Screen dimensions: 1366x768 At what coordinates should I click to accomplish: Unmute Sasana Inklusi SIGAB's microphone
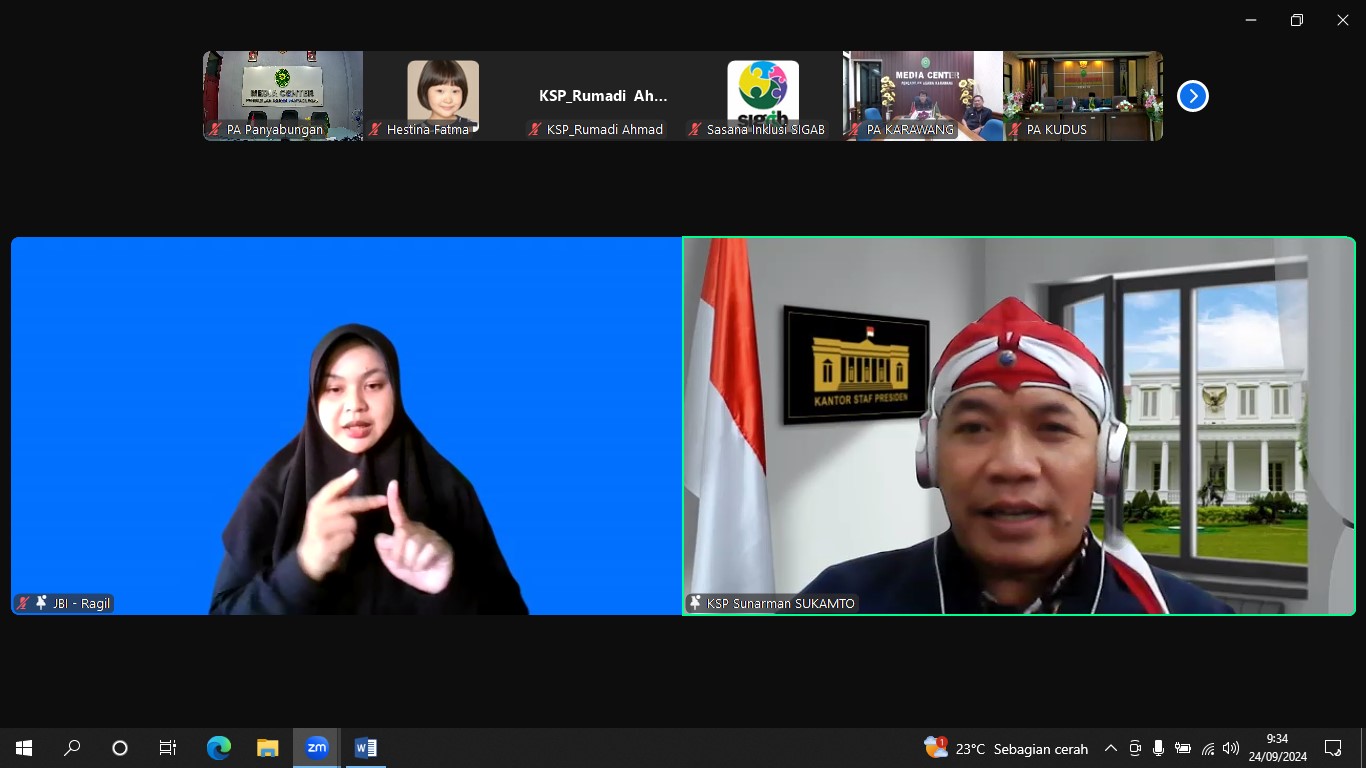[694, 129]
